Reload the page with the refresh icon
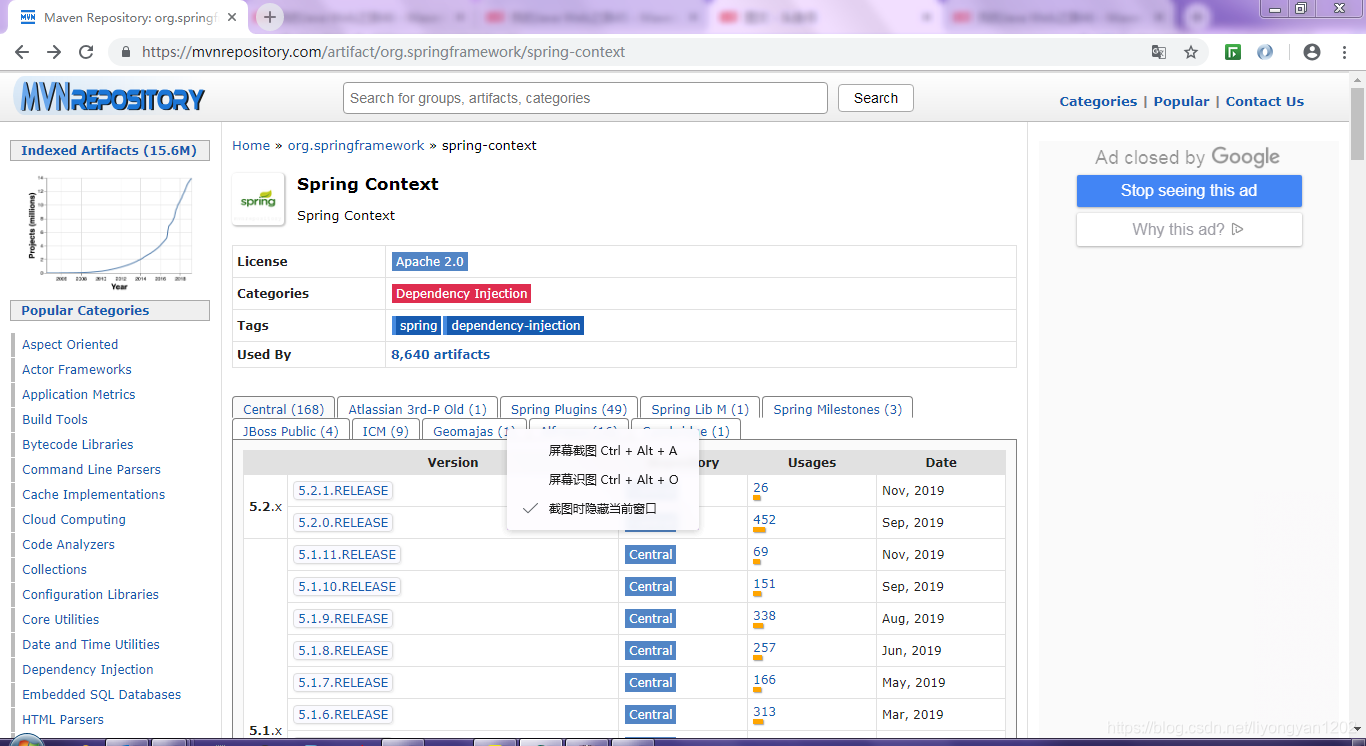 point(86,52)
